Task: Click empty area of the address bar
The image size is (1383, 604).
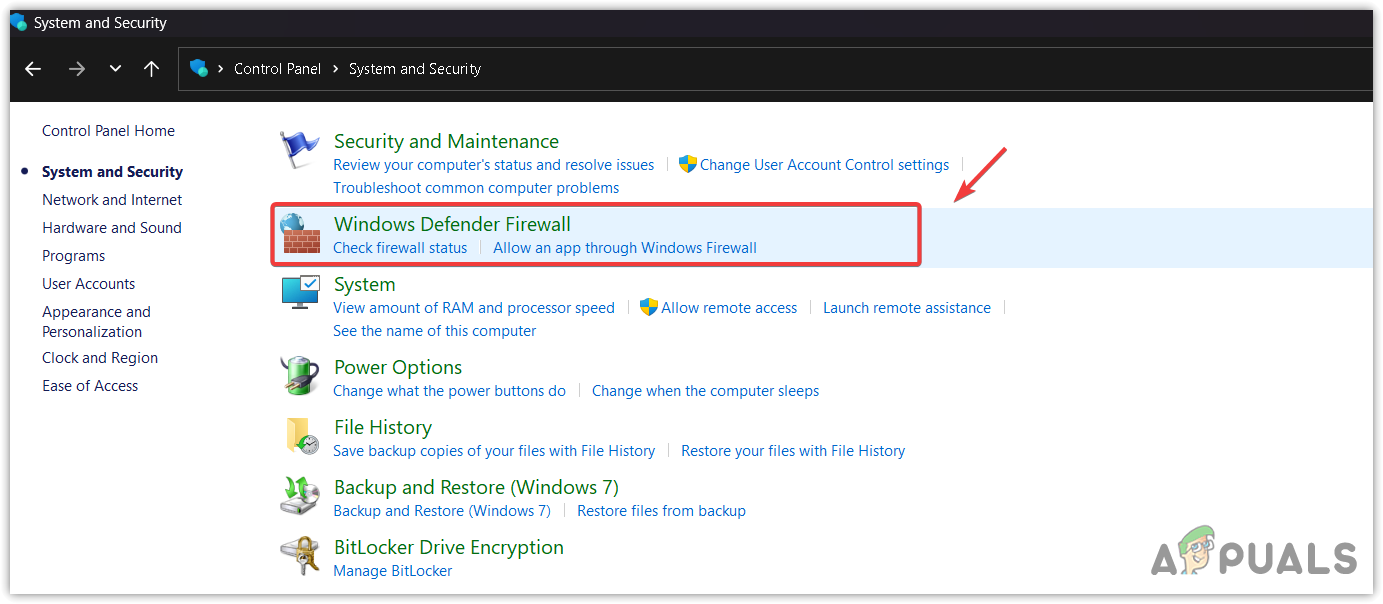Action: pyautogui.click(x=900, y=69)
